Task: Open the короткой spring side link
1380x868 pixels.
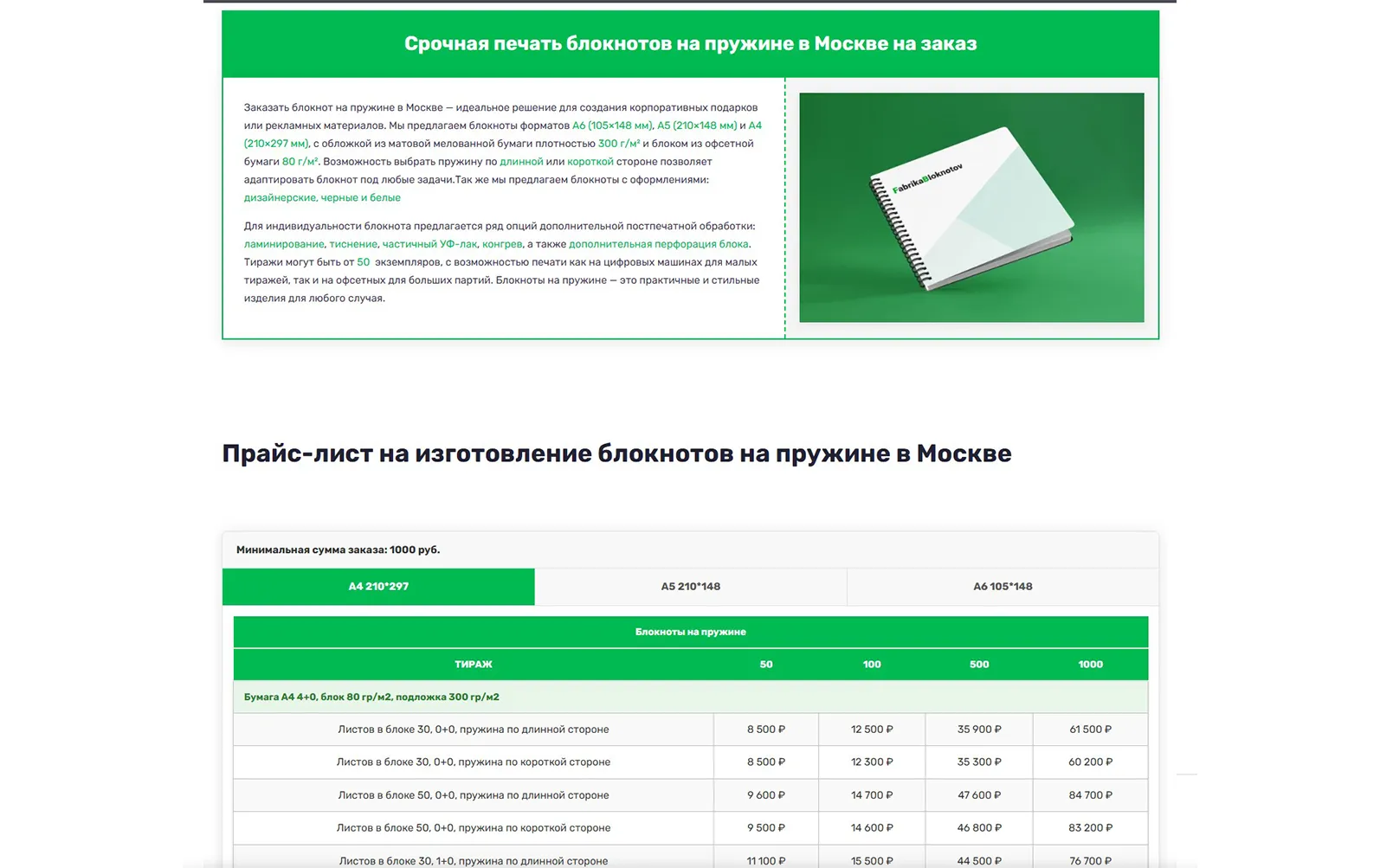Action: click(x=590, y=162)
